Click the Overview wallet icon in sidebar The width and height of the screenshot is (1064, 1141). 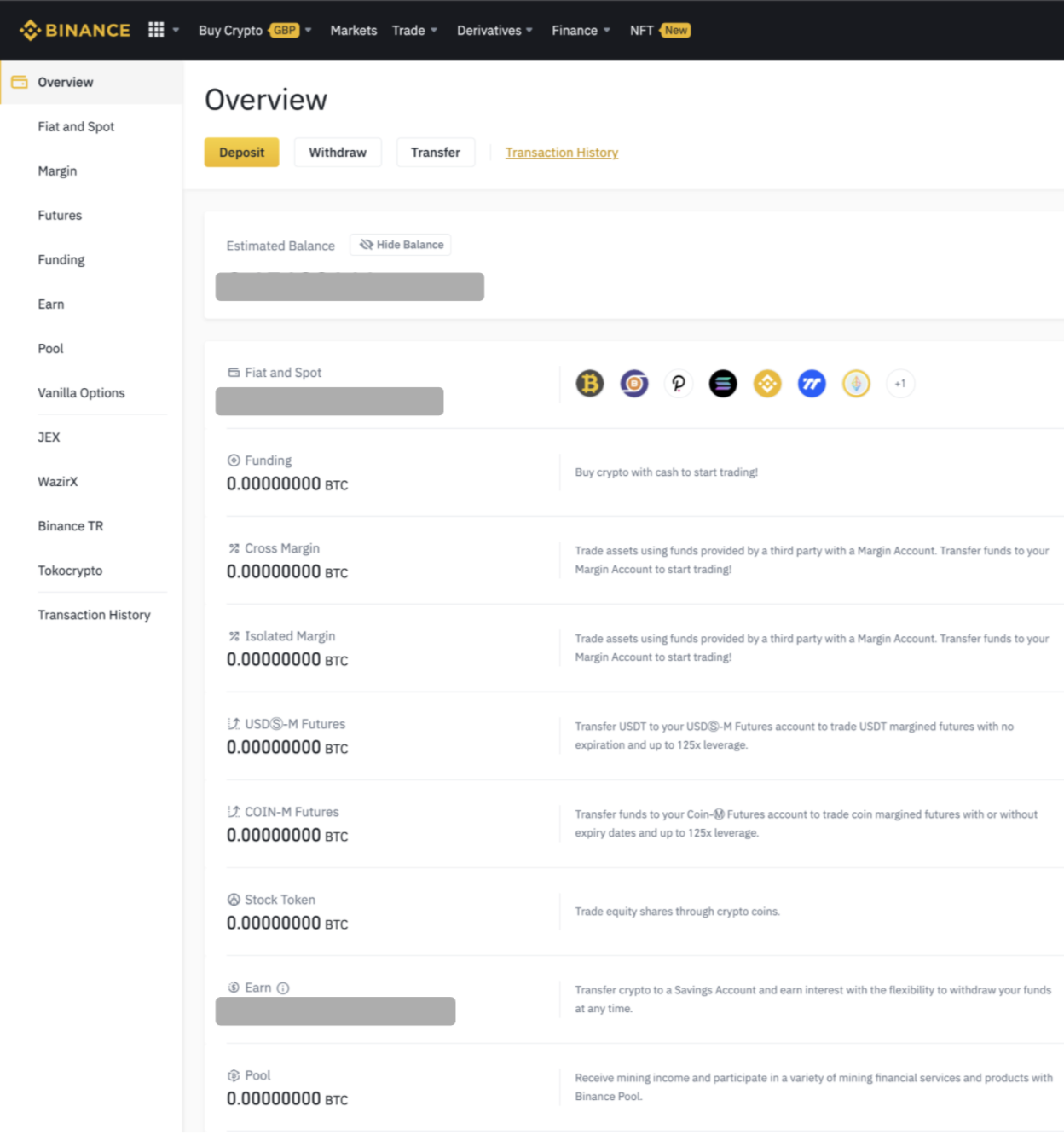[x=20, y=82]
